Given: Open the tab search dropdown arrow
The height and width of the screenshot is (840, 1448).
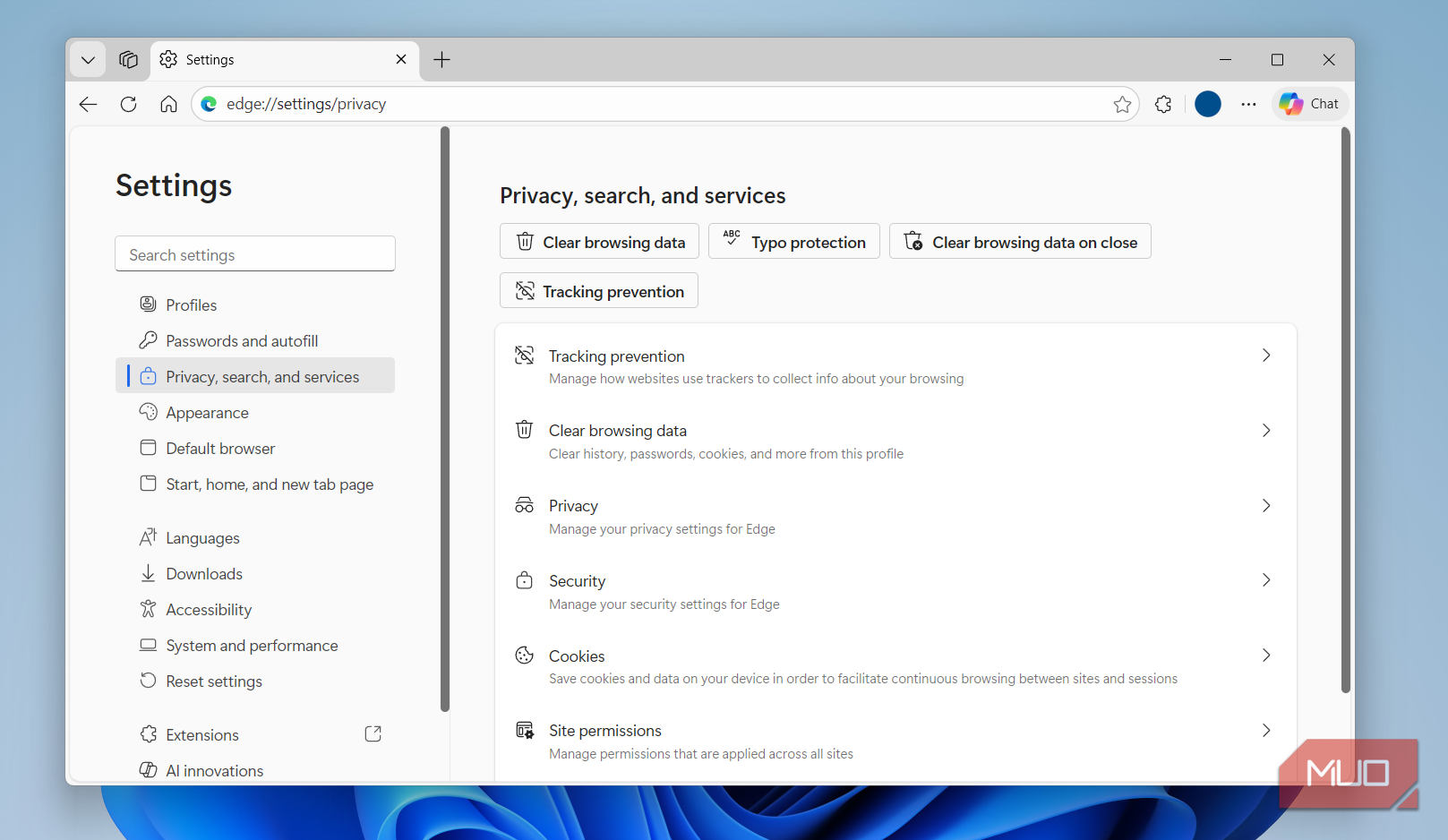Looking at the screenshot, I should click(x=88, y=60).
